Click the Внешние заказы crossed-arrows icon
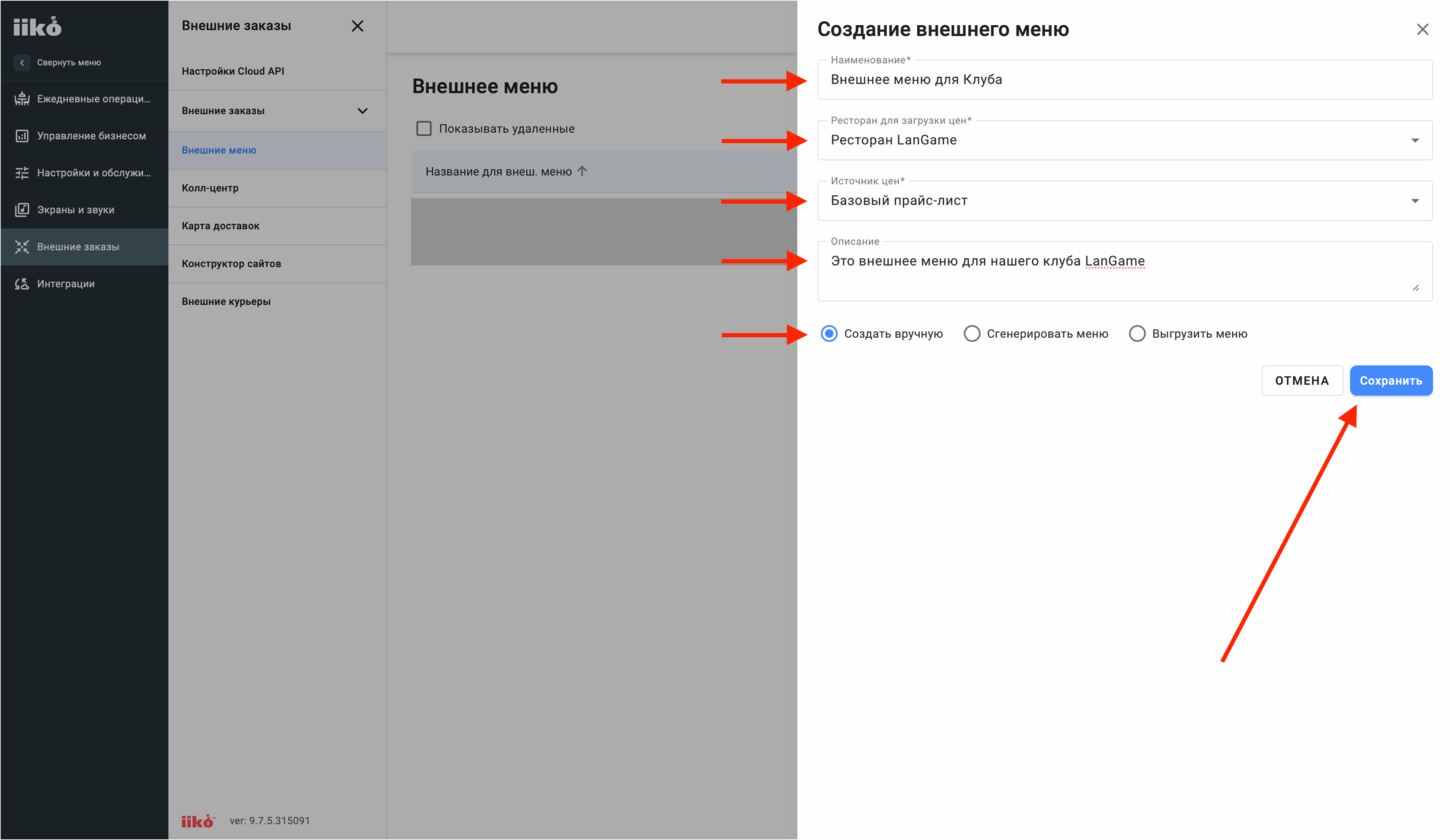The width and height of the screenshot is (1450, 840). pos(22,246)
